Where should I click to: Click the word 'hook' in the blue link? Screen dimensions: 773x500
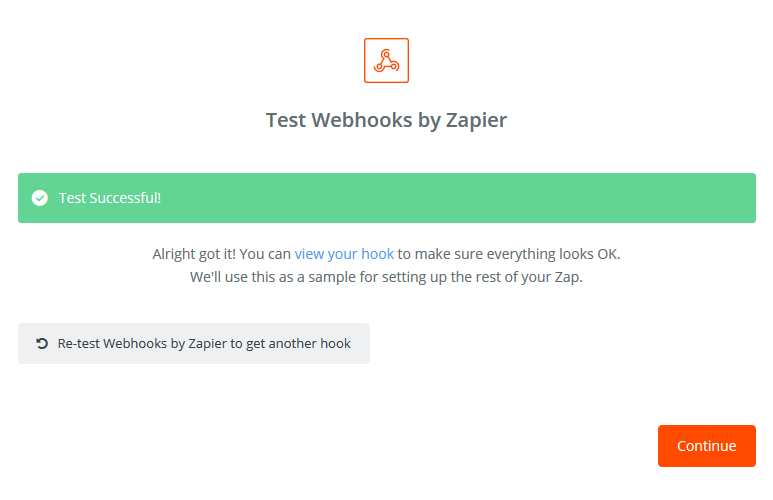point(378,254)
